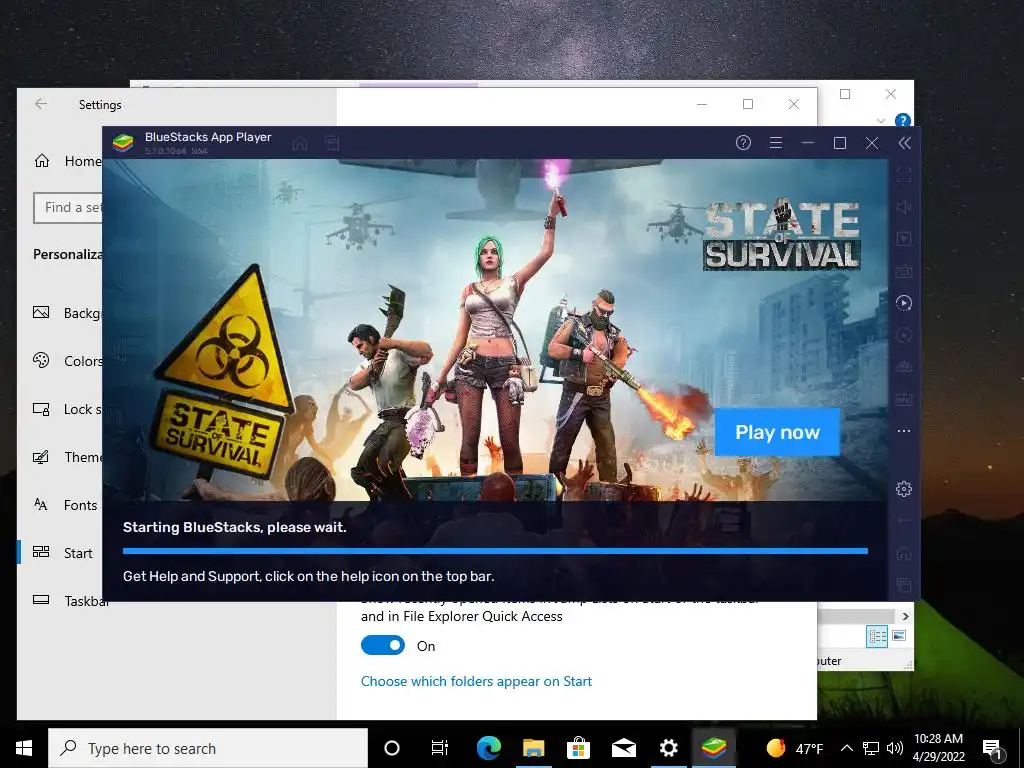Click the full screen icon in BlueStacks sidebar
1024x768 pixels.
pyautogui.click(x=904, y=175)
